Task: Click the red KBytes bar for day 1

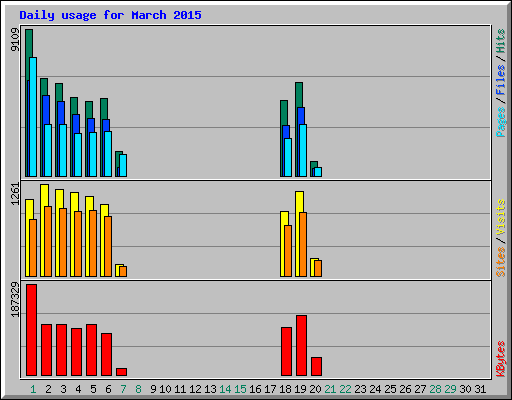Action: click(31, 330)
